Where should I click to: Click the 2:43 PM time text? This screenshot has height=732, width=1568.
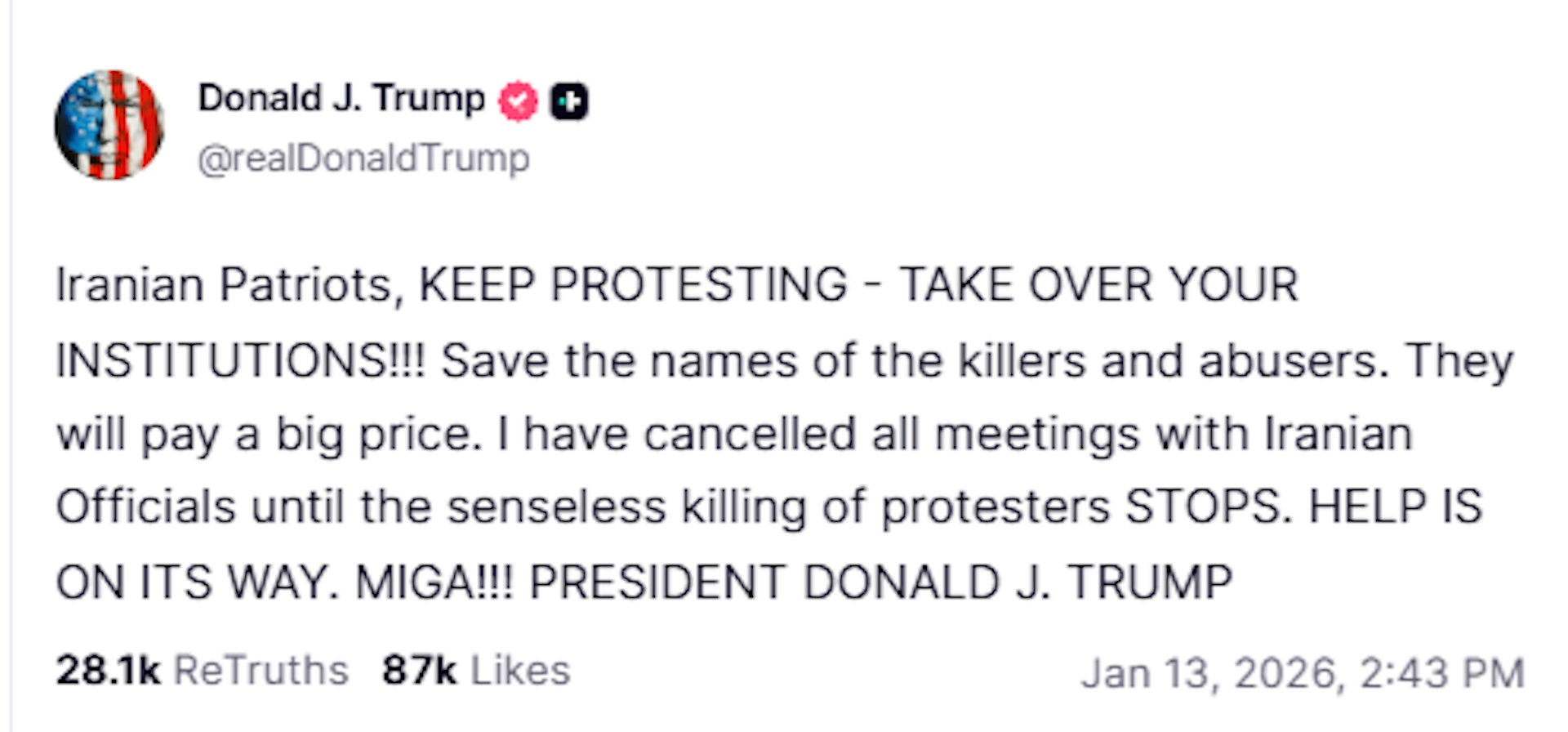pyautogui.click(x=1442, y=674)
